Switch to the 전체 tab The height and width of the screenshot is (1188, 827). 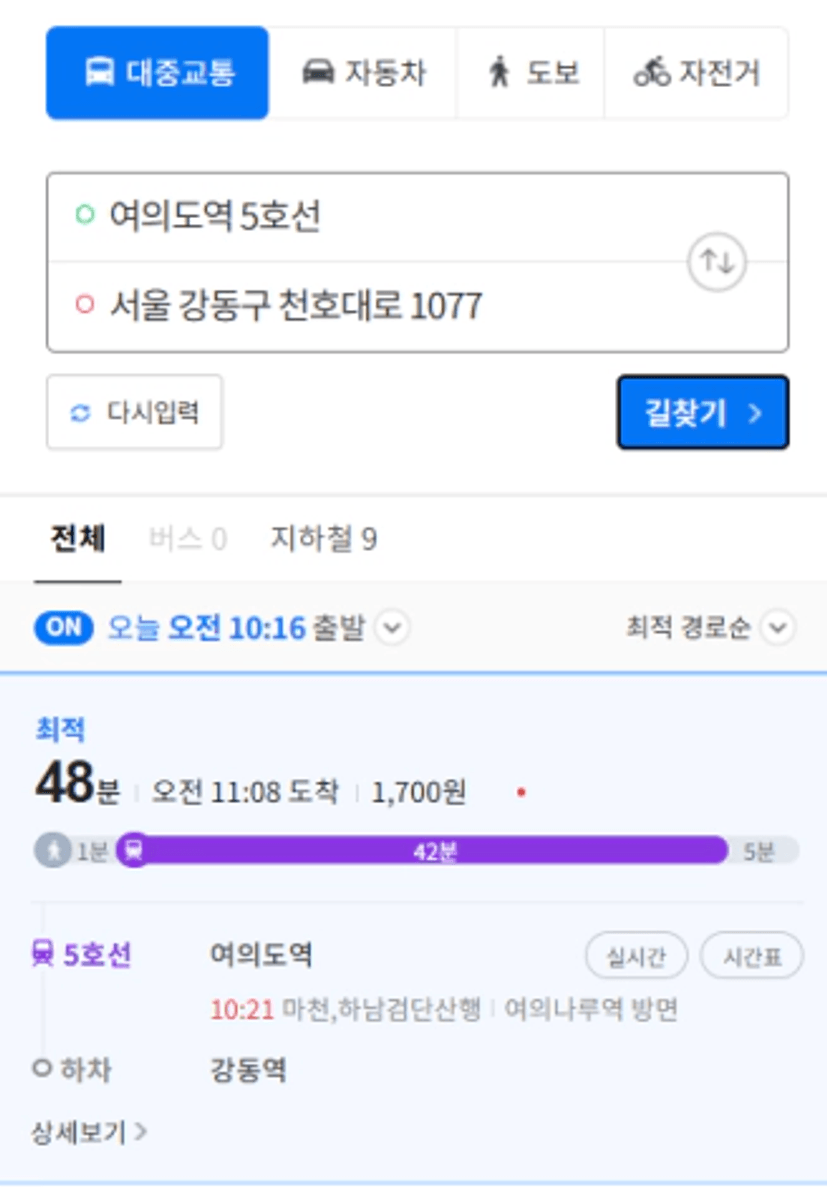[x=77, y=539]
